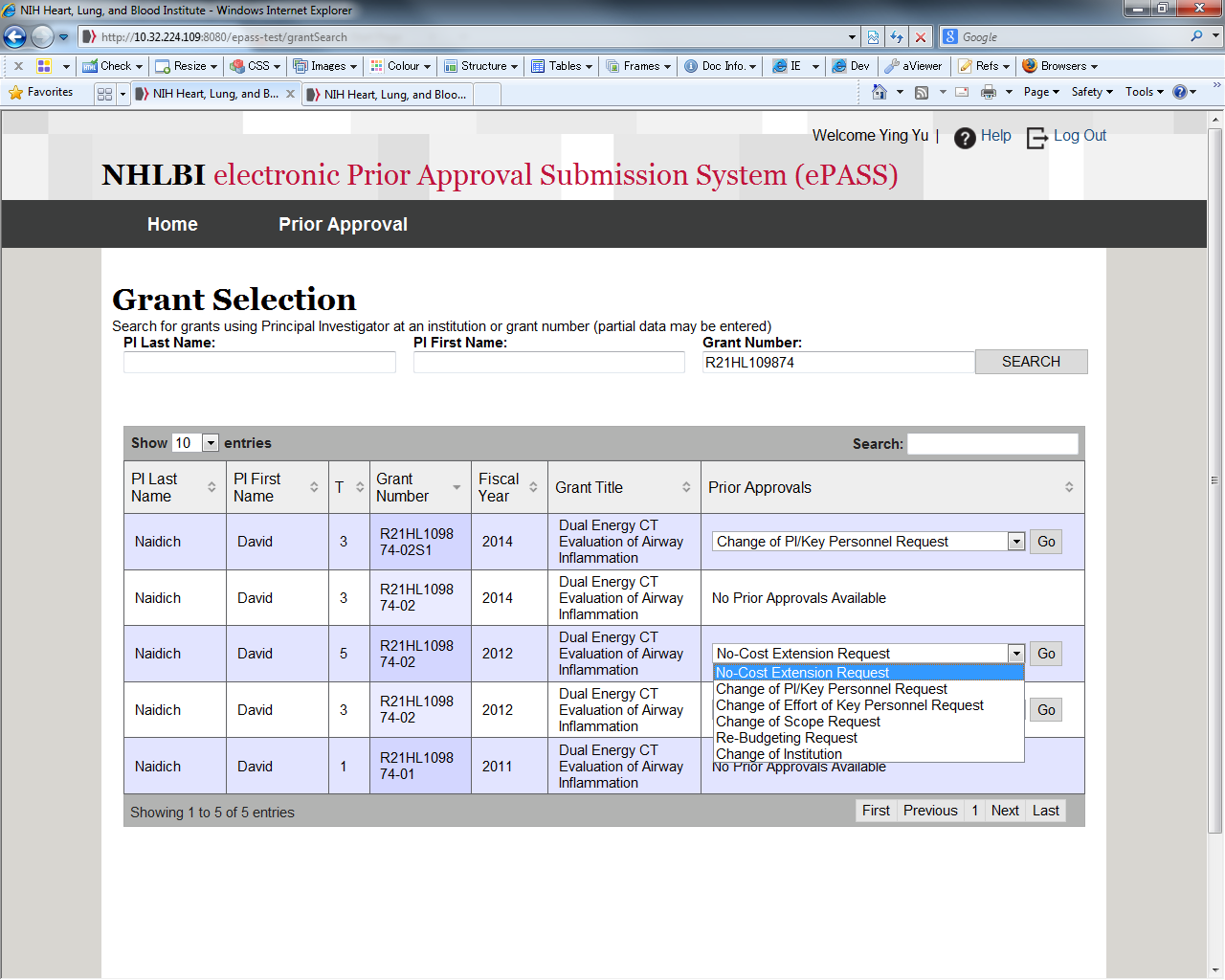
Task: Open the Check toolbar menu
Action: (112, 66)
